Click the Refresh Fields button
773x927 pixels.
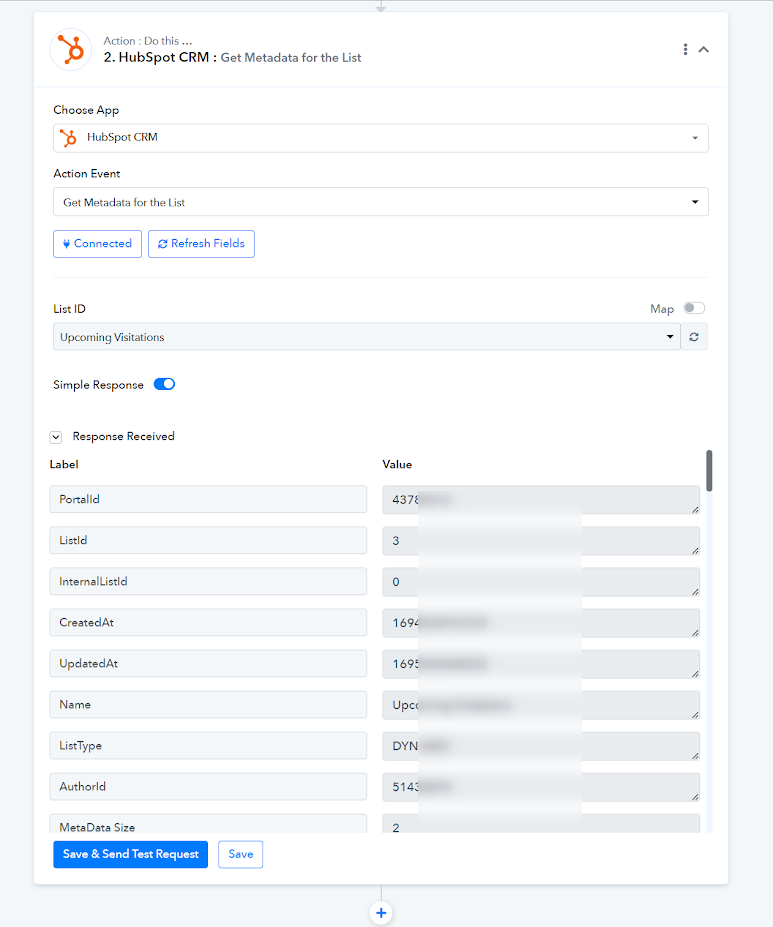coord(202,244)
